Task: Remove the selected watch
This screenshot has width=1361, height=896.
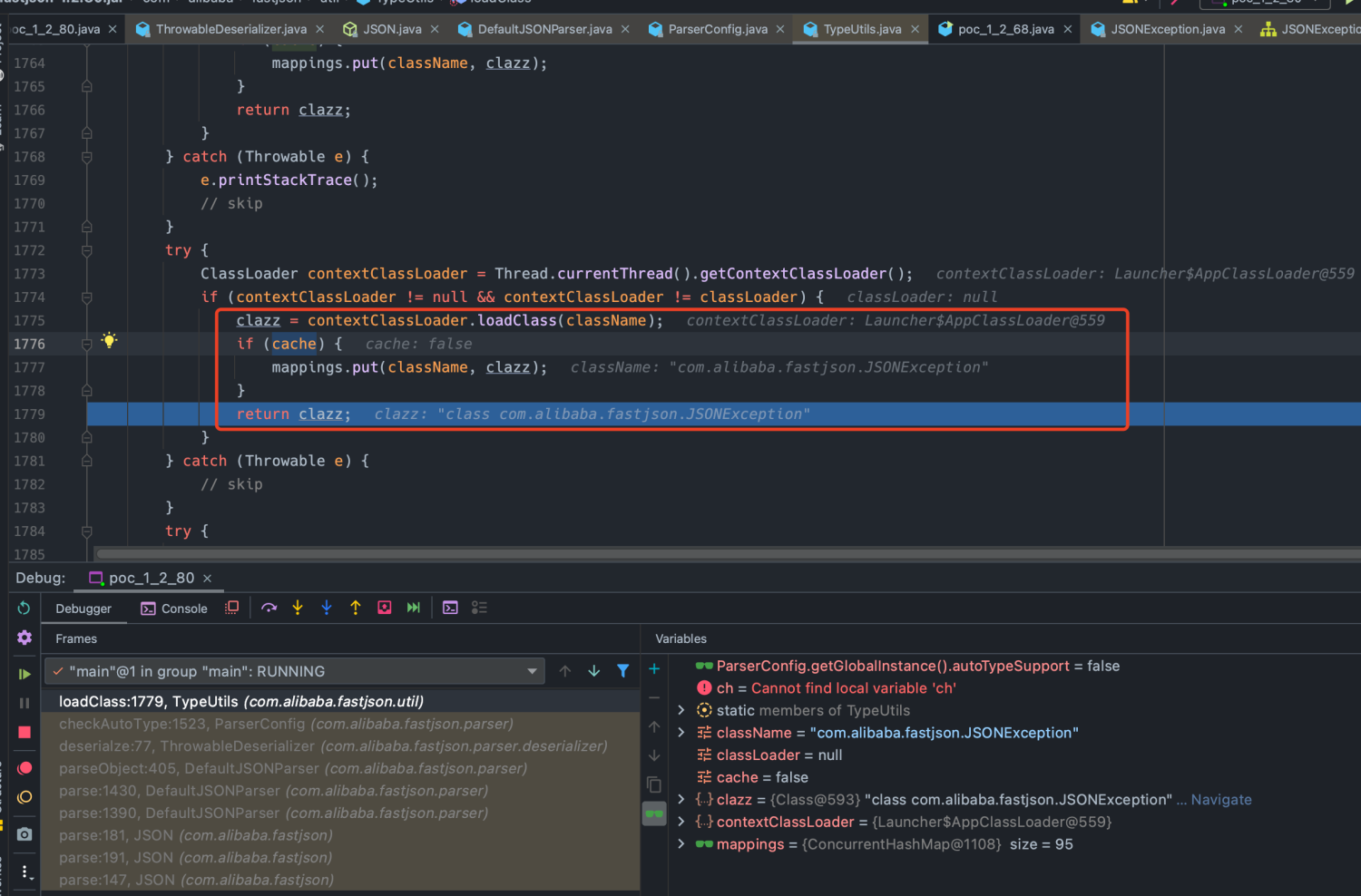Action: (x=654, y=698)
